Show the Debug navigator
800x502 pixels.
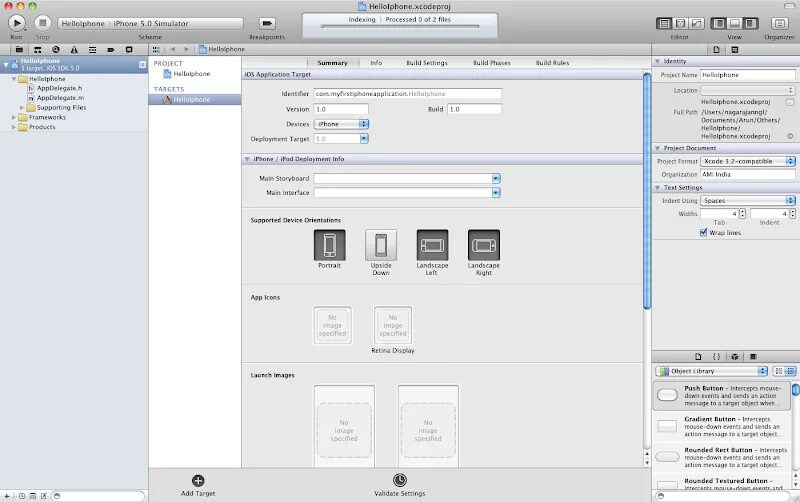coord(92,49)
